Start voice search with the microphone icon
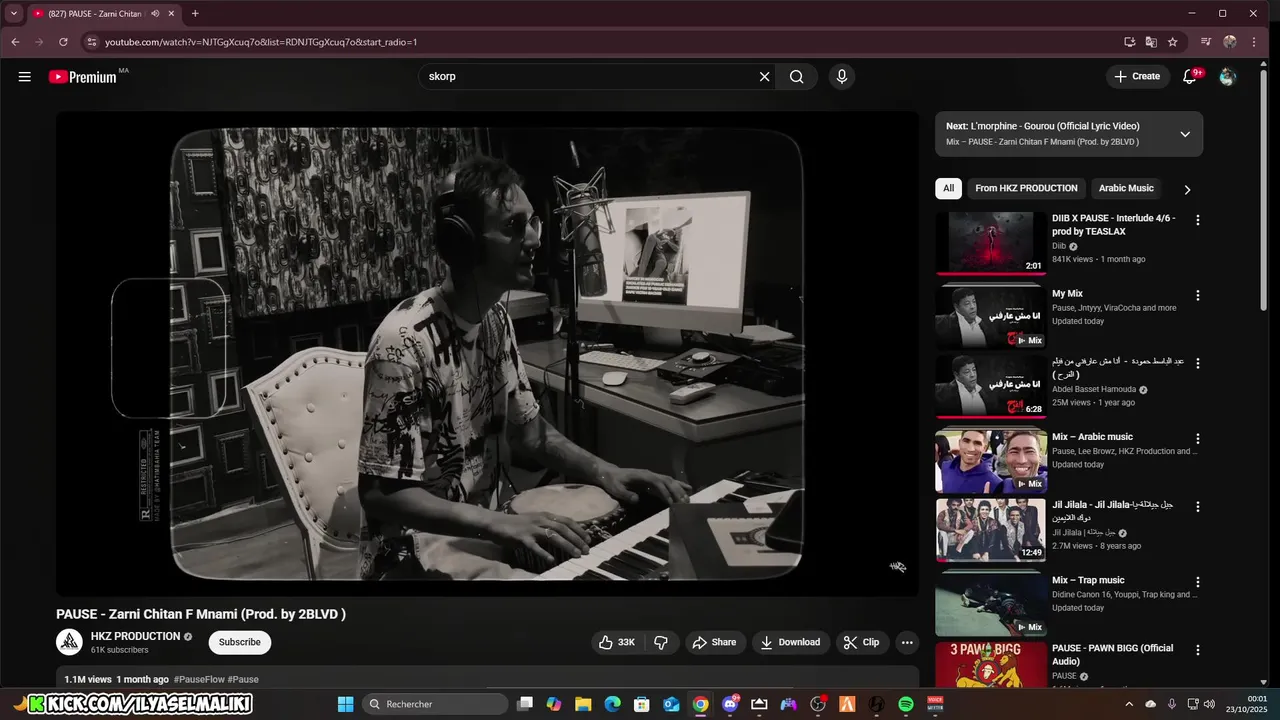 pyautogui.click(x=842, y=77)
